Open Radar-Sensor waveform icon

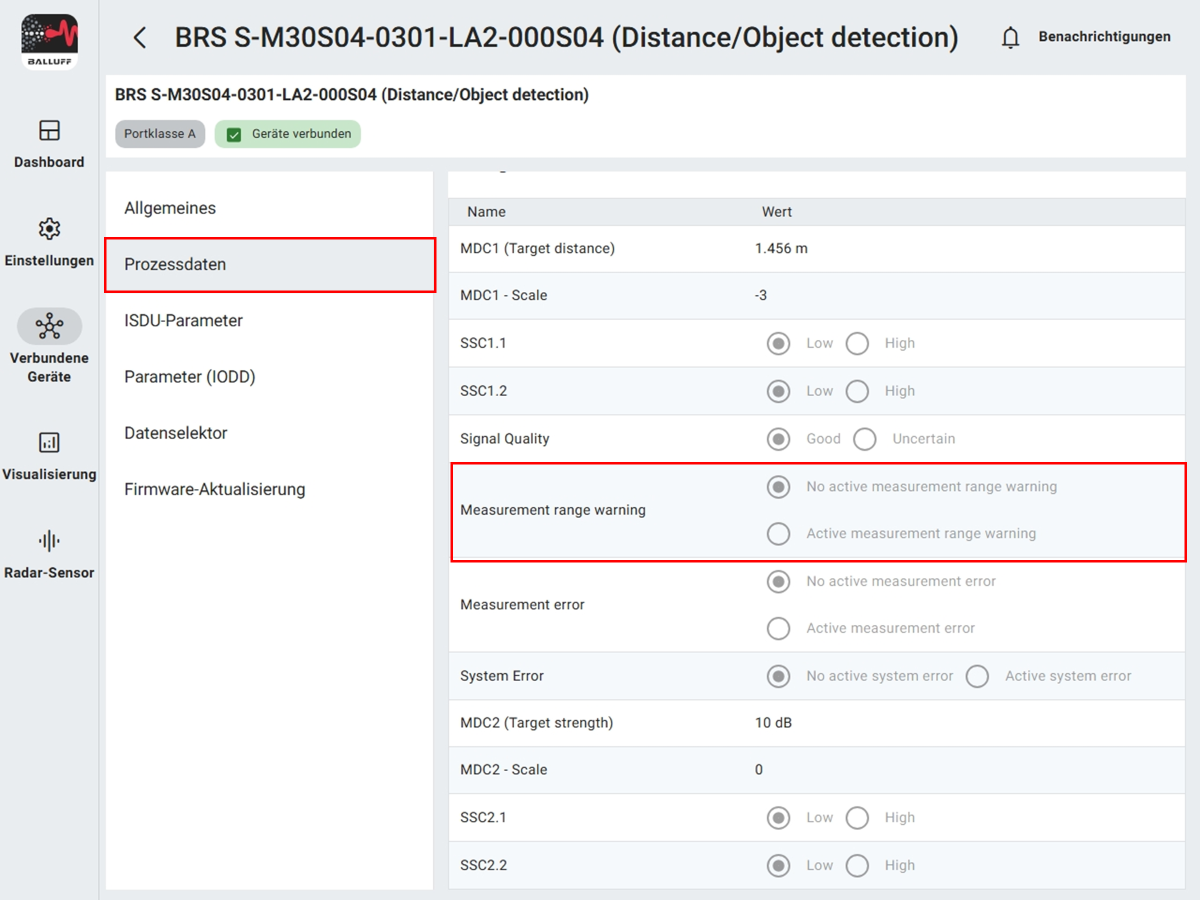tap(49, 541)
